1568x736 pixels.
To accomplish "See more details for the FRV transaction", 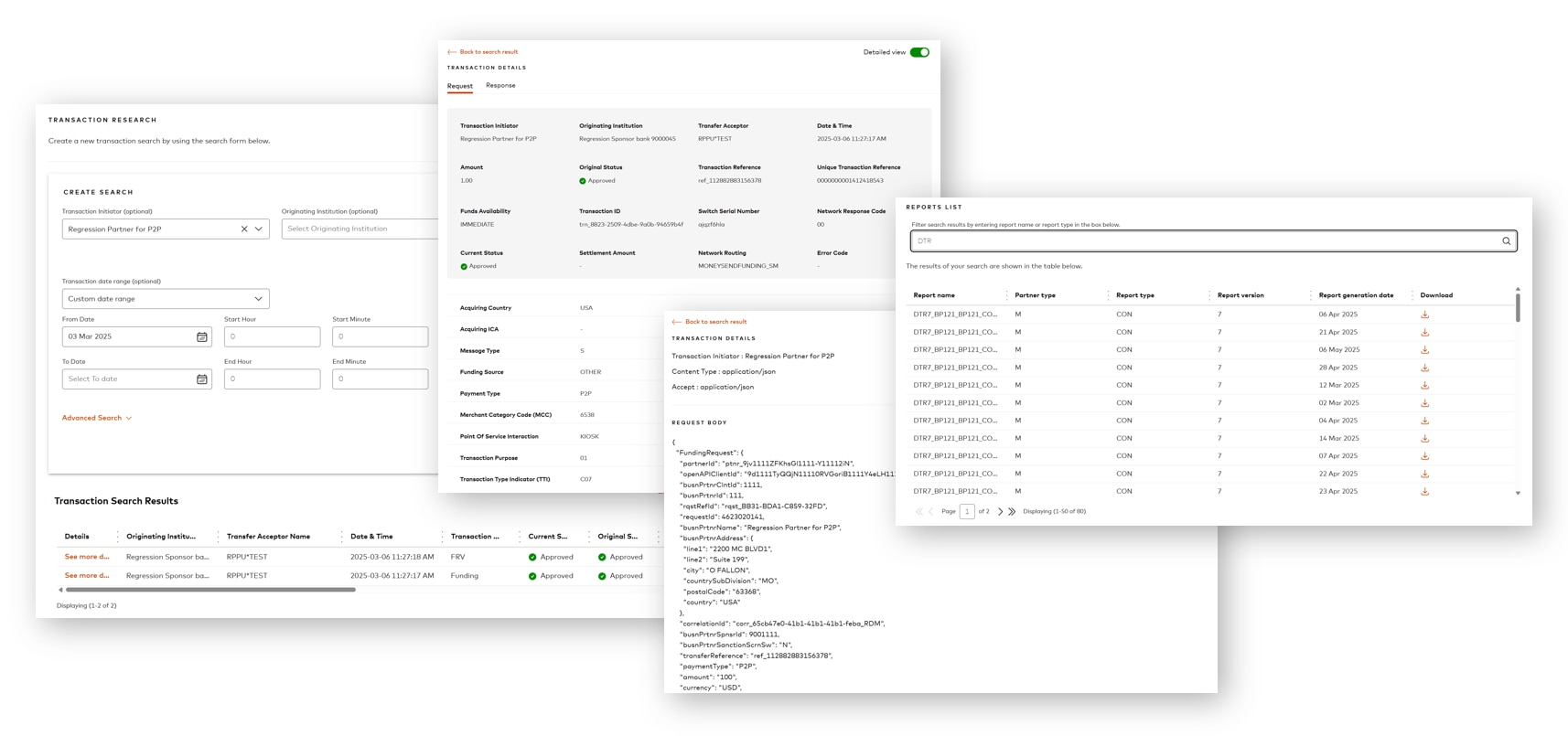I will click(x=87, y=557).
